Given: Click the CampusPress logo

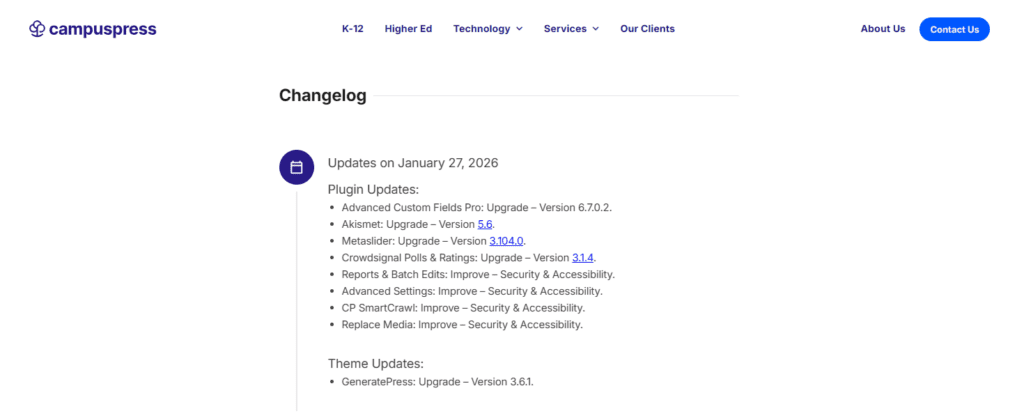Looking at the screenshot, I should click(93, 29).
